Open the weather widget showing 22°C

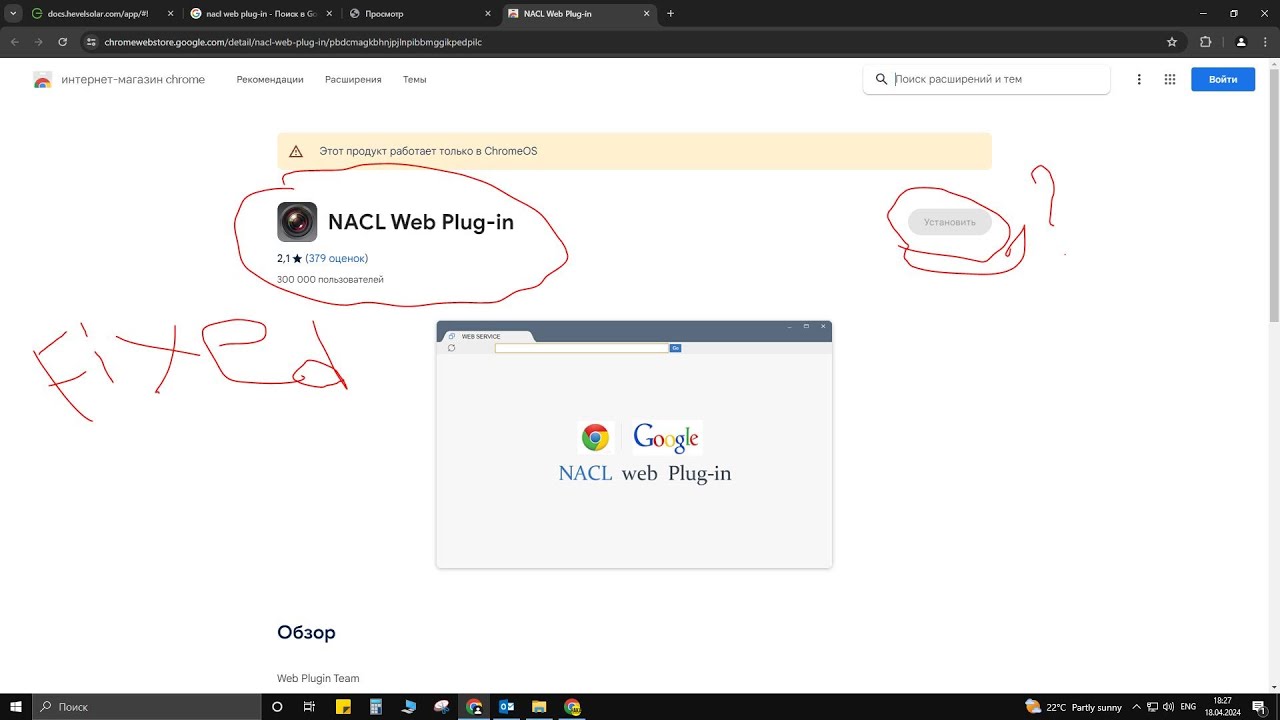click(x=1073, y=707)
